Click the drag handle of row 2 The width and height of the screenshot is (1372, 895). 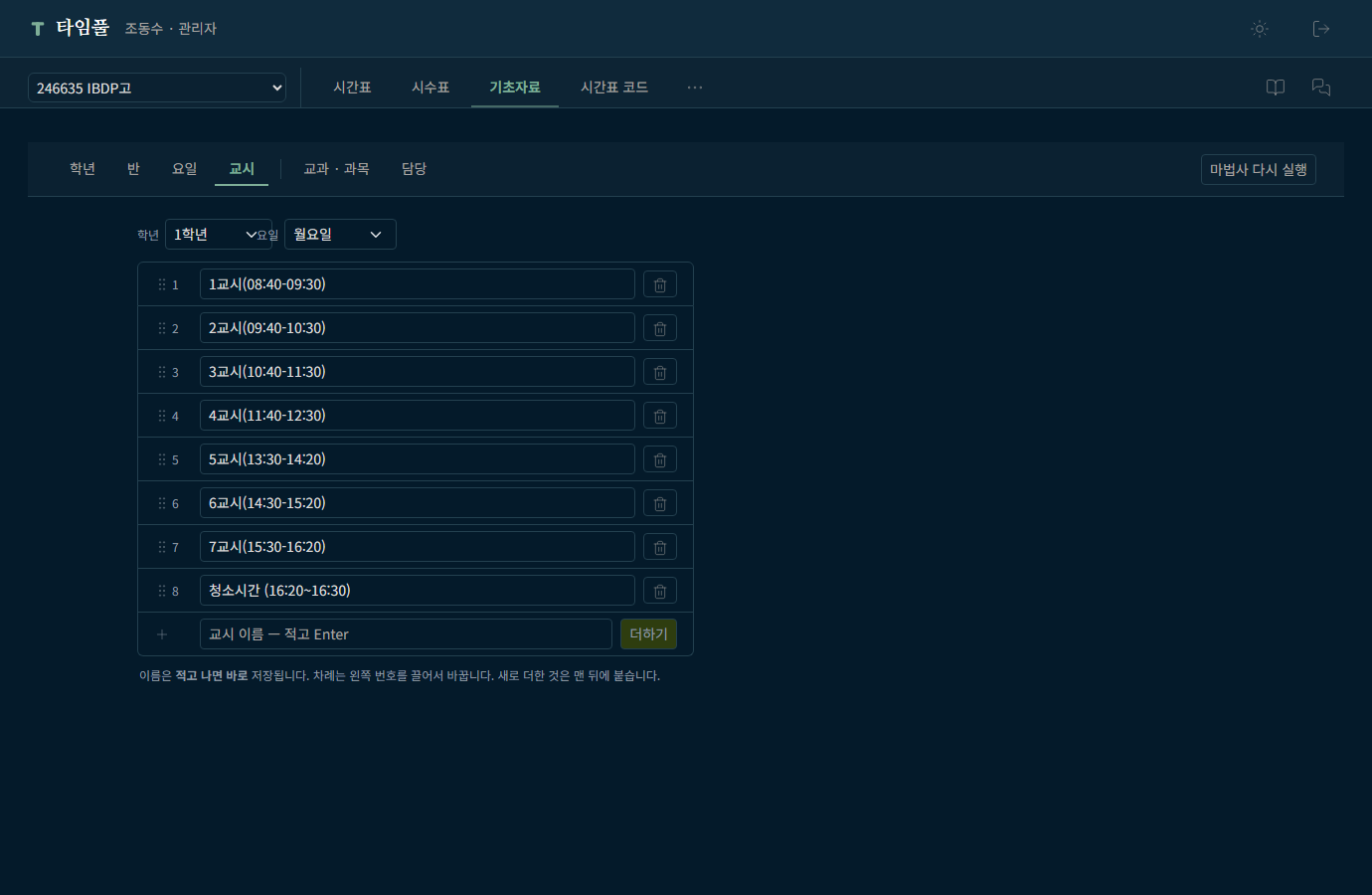pyautogui.click(x=162, y=328)
